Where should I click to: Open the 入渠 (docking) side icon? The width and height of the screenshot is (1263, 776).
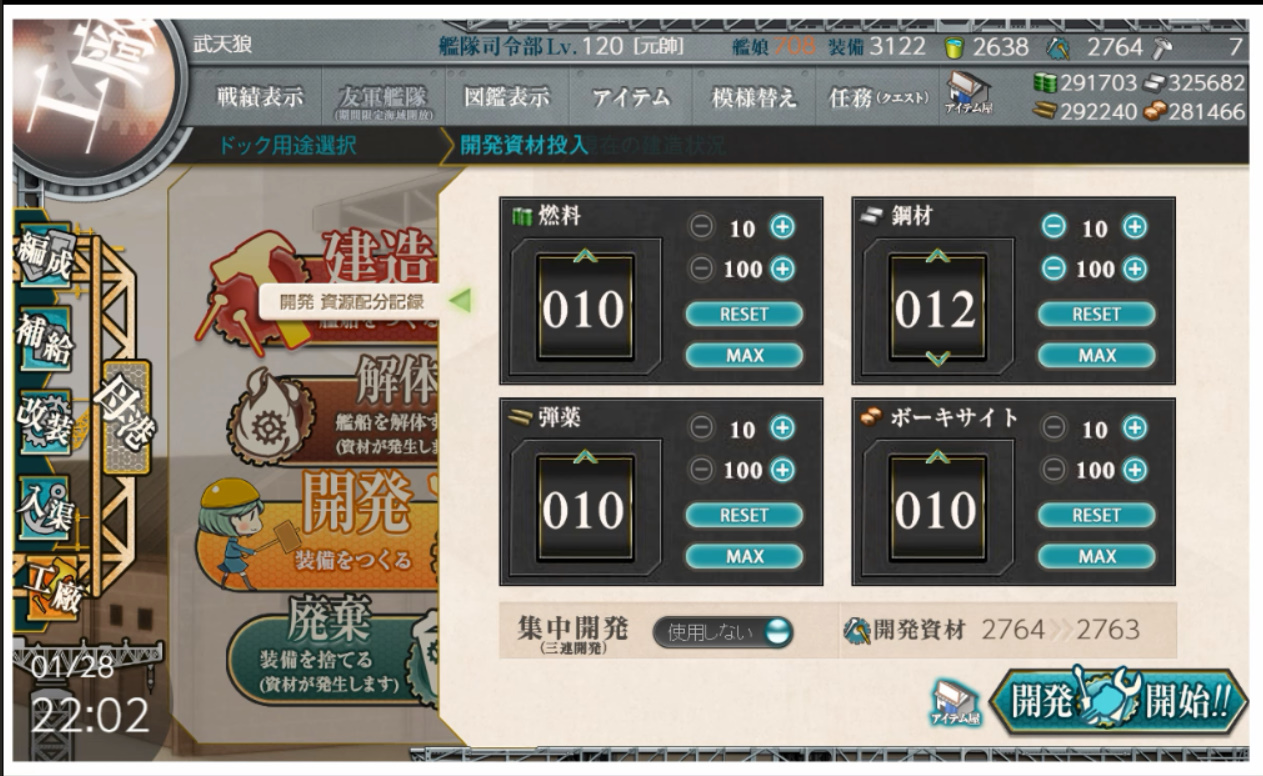pyautogui.click(x=44, y=505)
